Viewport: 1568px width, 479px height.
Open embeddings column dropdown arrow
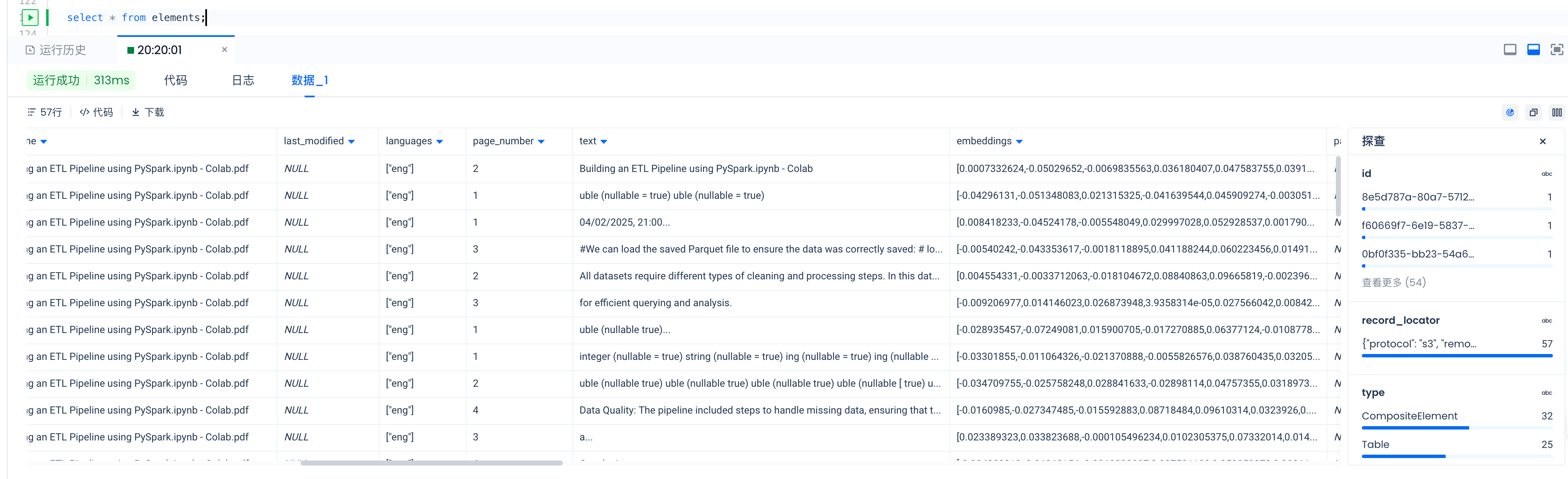tap(1019, 142)
